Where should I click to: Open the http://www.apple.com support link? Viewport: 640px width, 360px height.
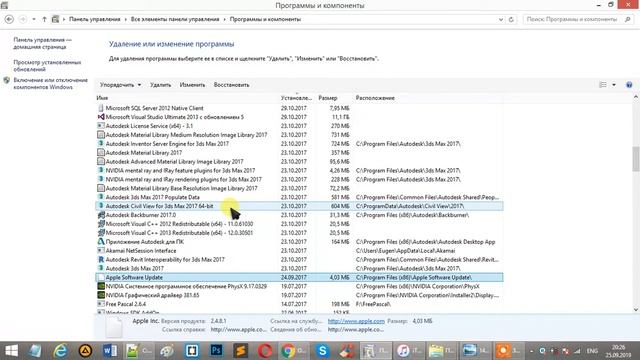tap(356, 321)
